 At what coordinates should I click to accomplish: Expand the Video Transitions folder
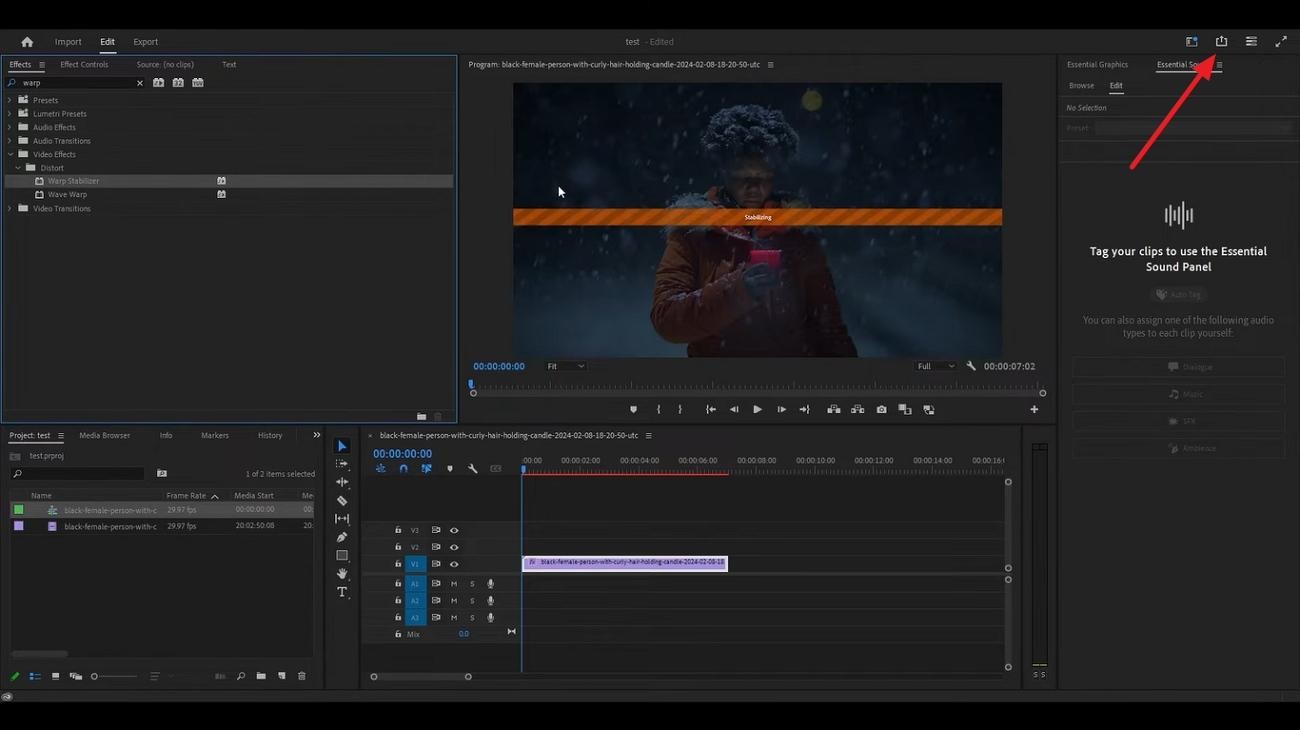tap(10, 208)
